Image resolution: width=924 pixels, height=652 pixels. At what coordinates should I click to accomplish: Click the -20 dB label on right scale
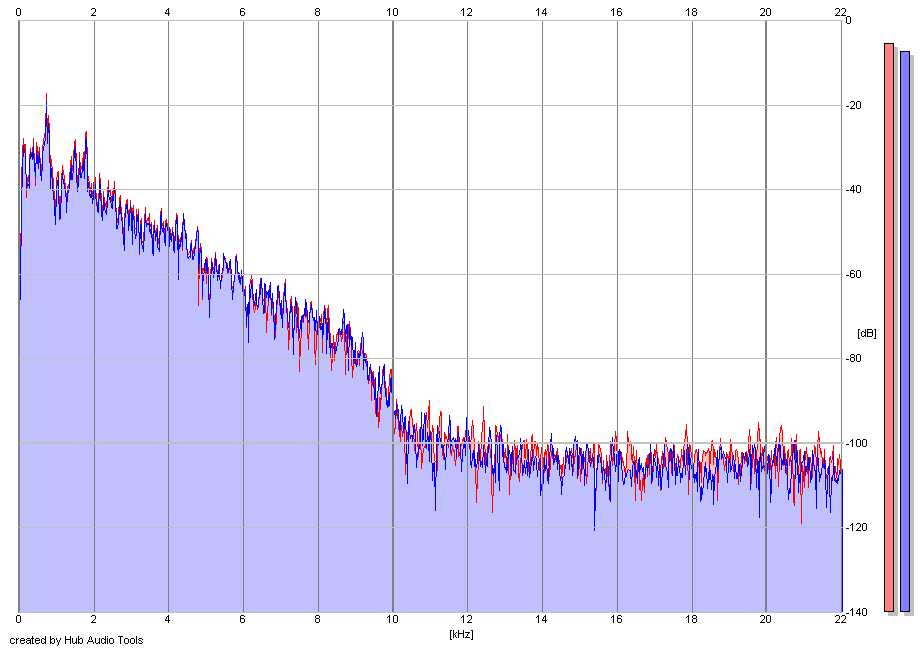(856, 106)
